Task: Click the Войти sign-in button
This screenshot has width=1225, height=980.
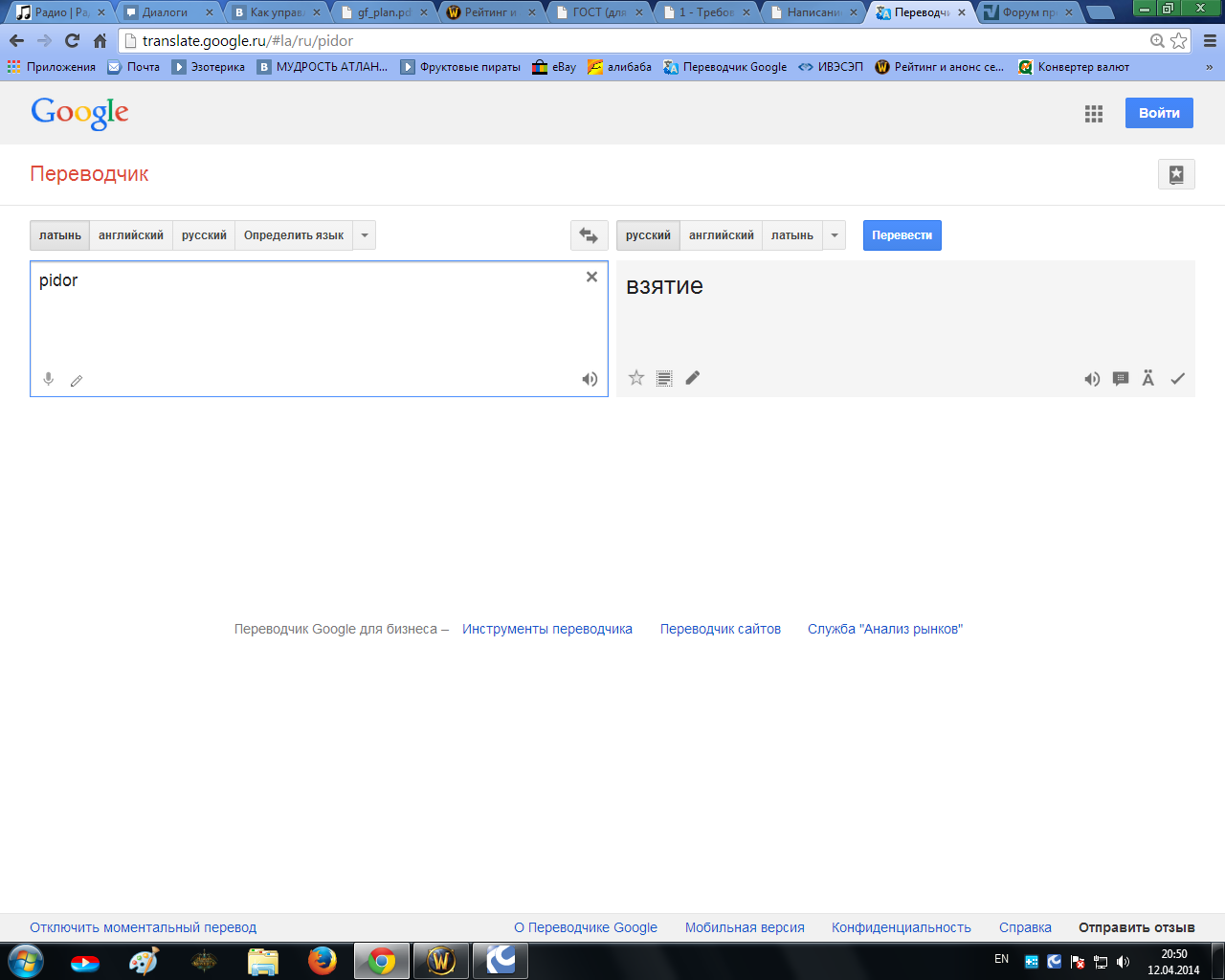Action: (x=1159, y=113)
